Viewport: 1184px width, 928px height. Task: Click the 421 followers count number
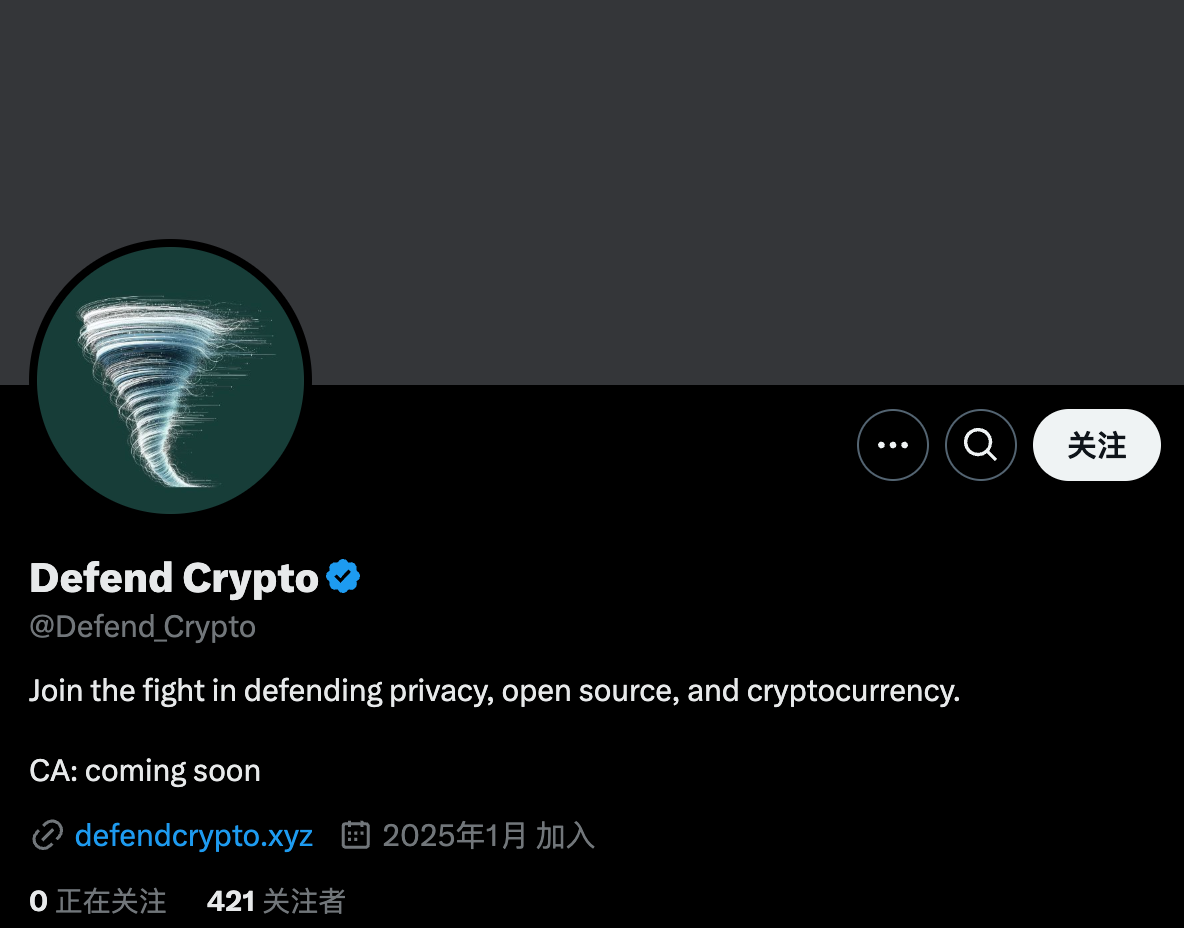click(231, 901)
